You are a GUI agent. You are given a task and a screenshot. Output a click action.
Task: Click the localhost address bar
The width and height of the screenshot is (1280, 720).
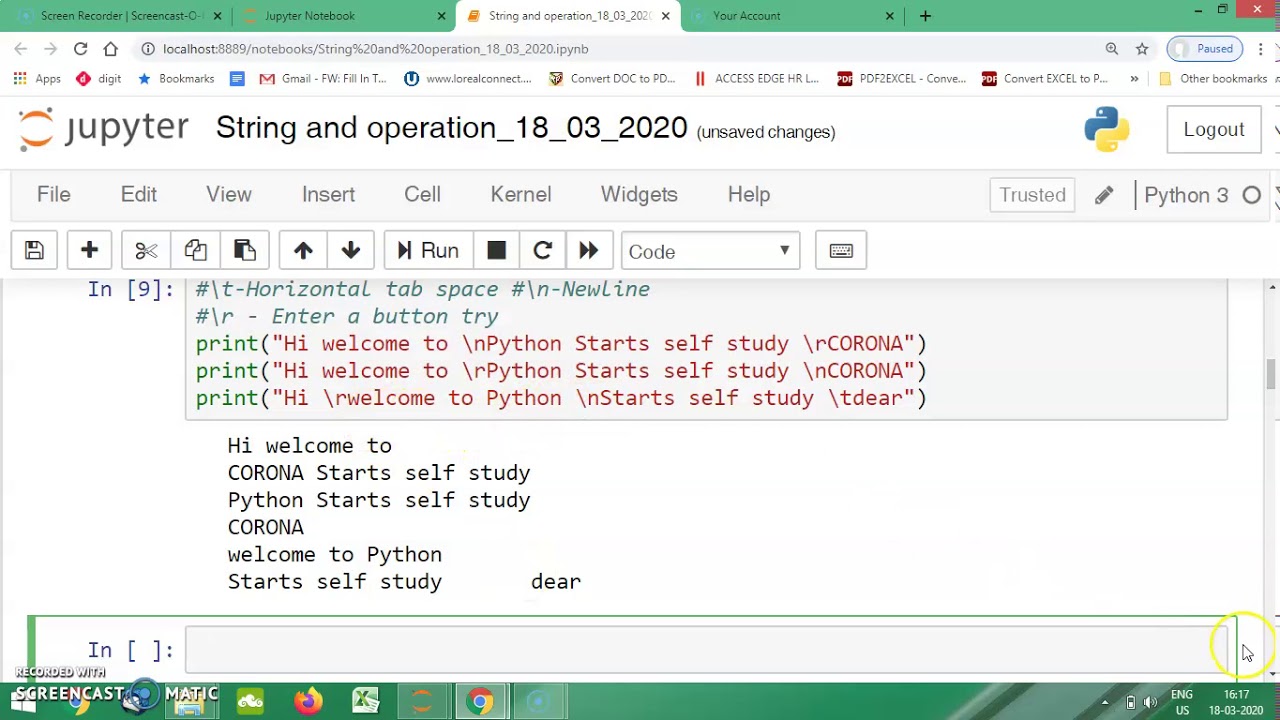[x=620, y=48]
